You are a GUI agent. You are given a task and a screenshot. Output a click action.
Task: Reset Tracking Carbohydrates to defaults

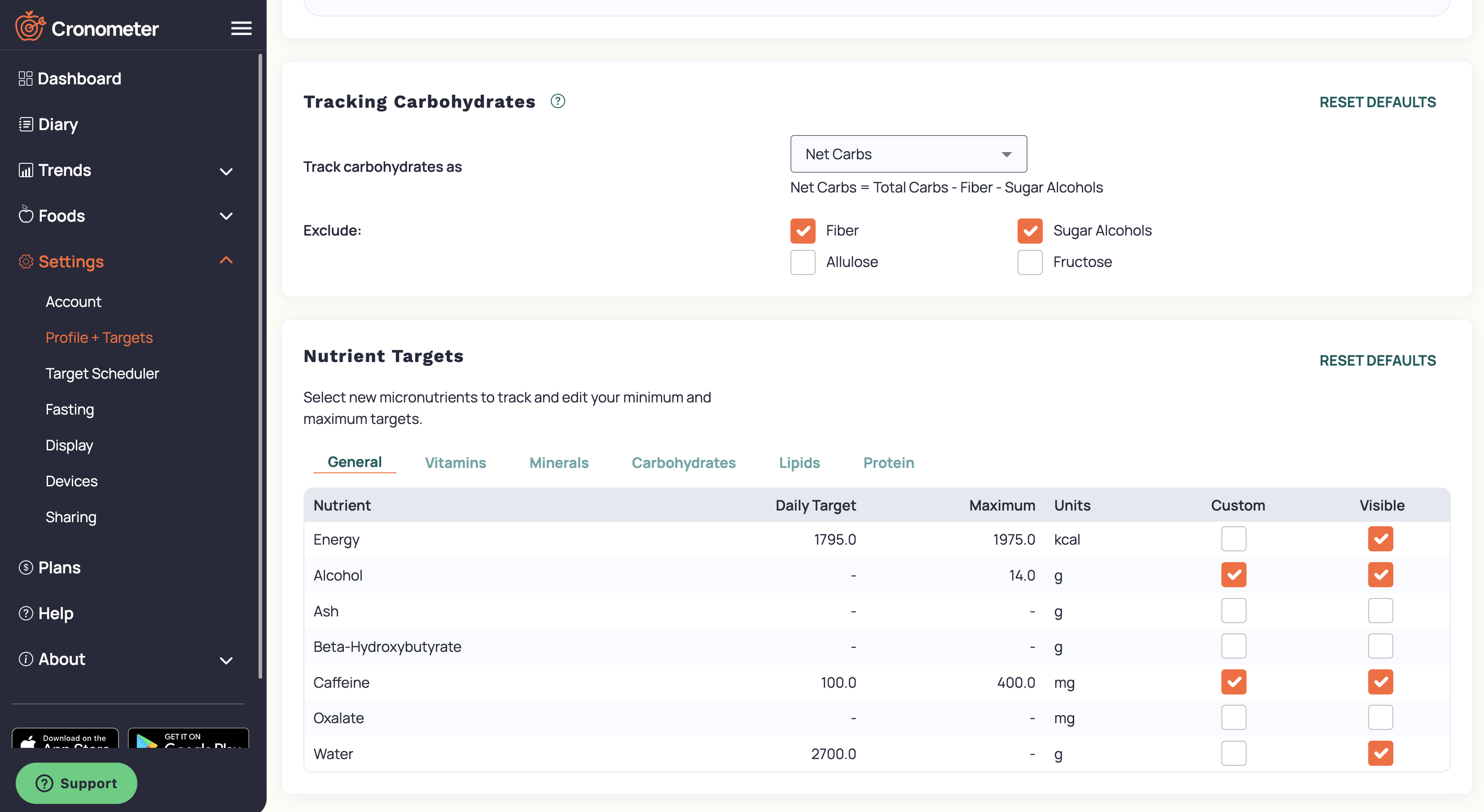1378,102
